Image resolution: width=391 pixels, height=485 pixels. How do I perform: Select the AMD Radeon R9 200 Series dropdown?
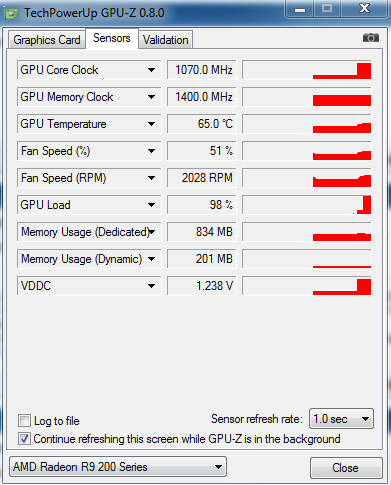pyautogui.click(x=118, y=467)
